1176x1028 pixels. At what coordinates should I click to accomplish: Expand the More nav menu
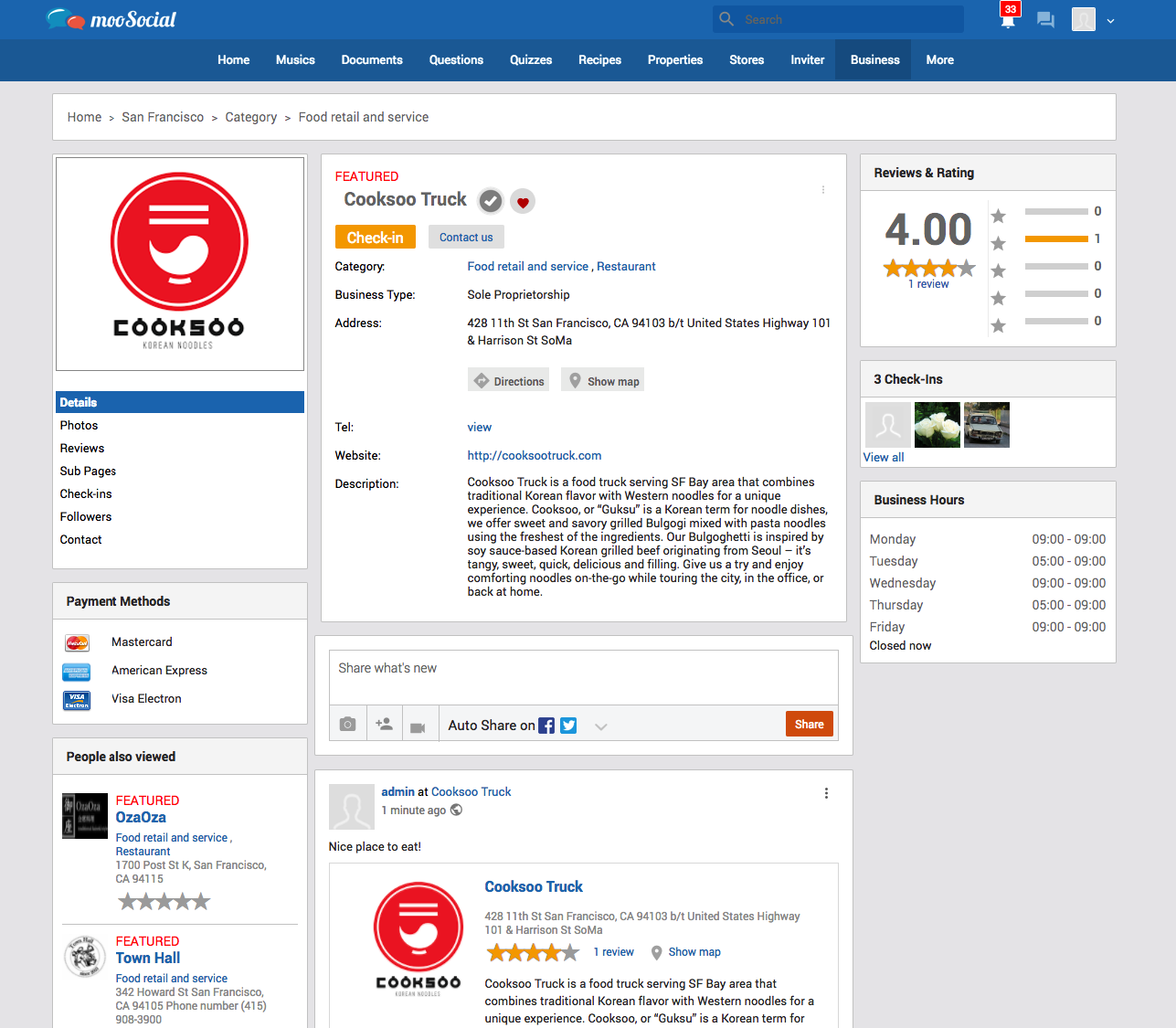[x=939, y=59]
